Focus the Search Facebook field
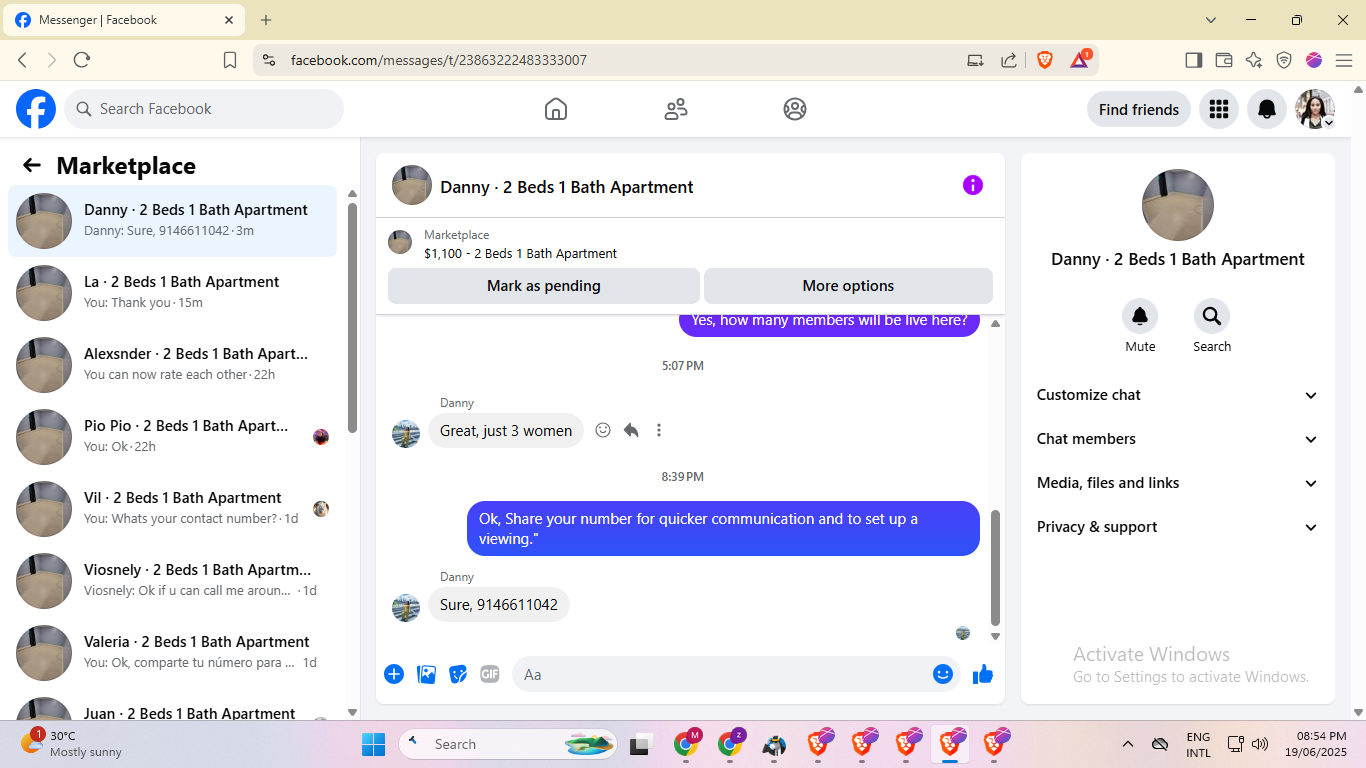1366x768 pixels. tap(204, 109)
